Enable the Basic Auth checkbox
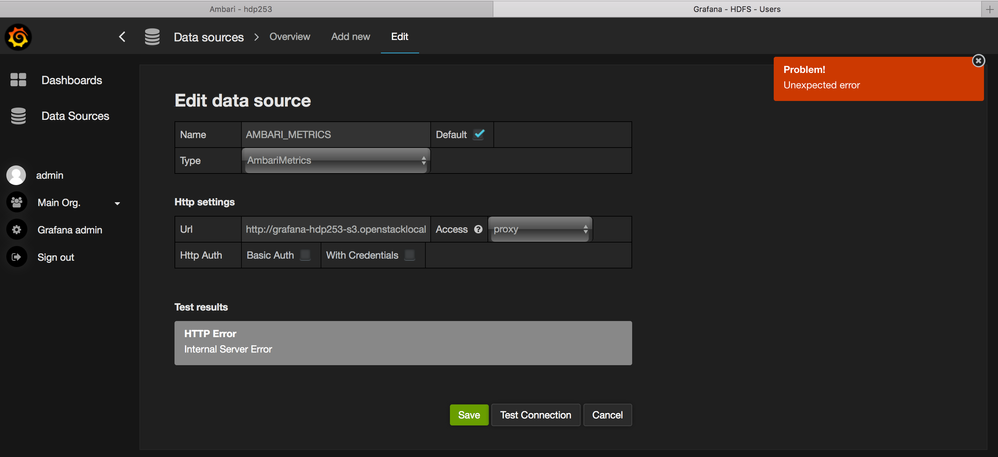 point(306,255)
